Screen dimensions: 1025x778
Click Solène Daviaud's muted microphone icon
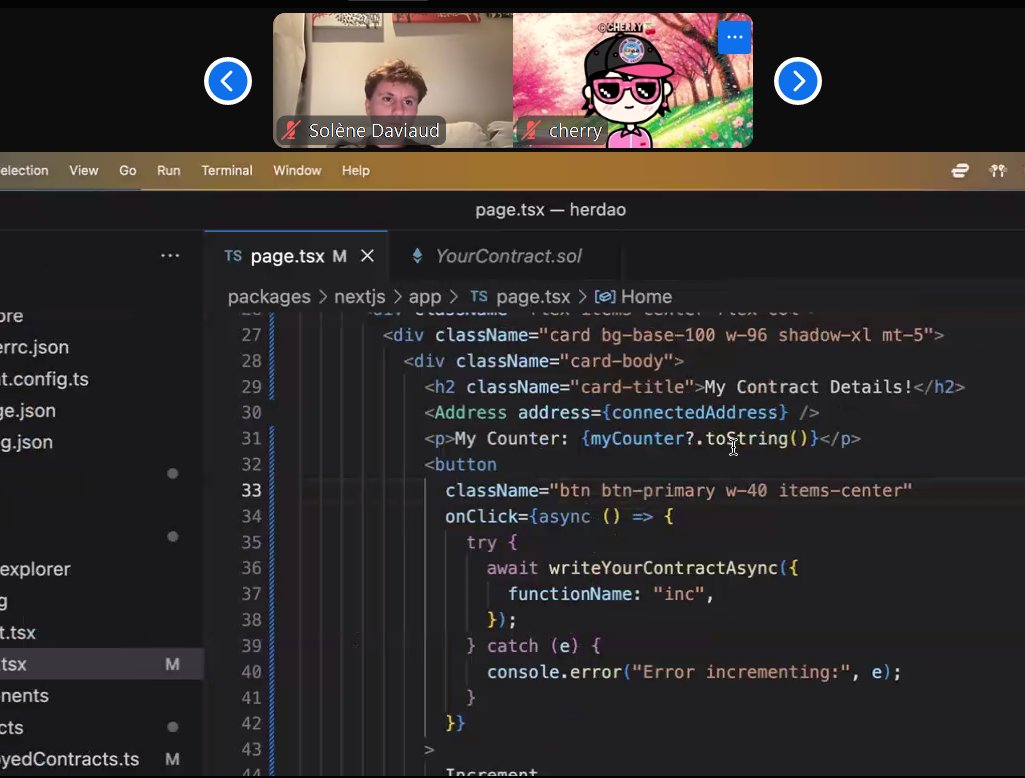(x=290, y=131)
